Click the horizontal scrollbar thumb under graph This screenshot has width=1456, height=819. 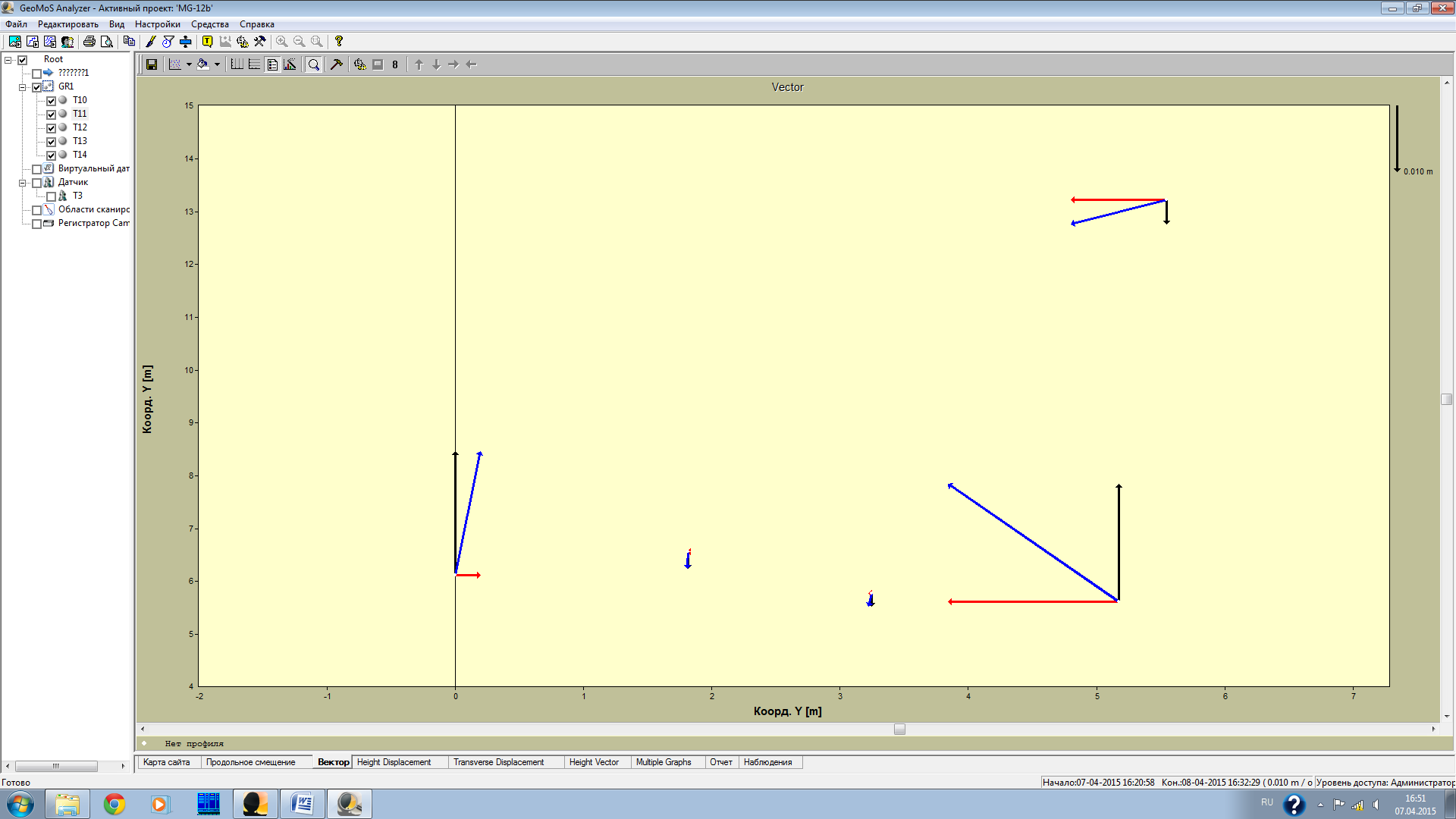(899, 729)
